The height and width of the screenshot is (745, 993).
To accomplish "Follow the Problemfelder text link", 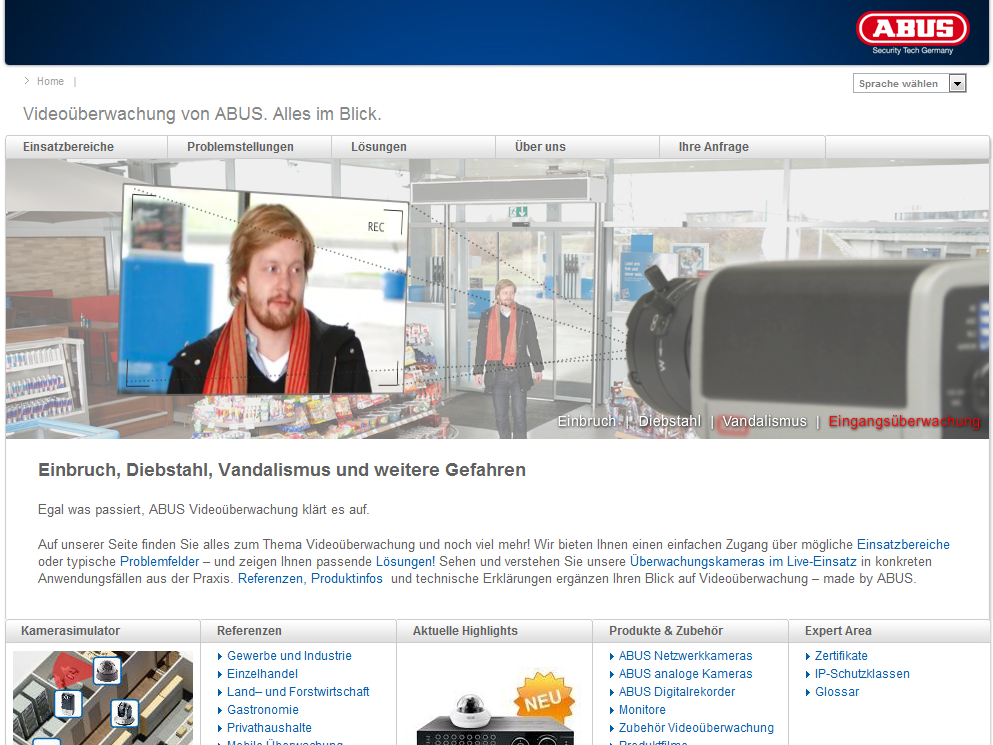I will [x=160, y=562].
